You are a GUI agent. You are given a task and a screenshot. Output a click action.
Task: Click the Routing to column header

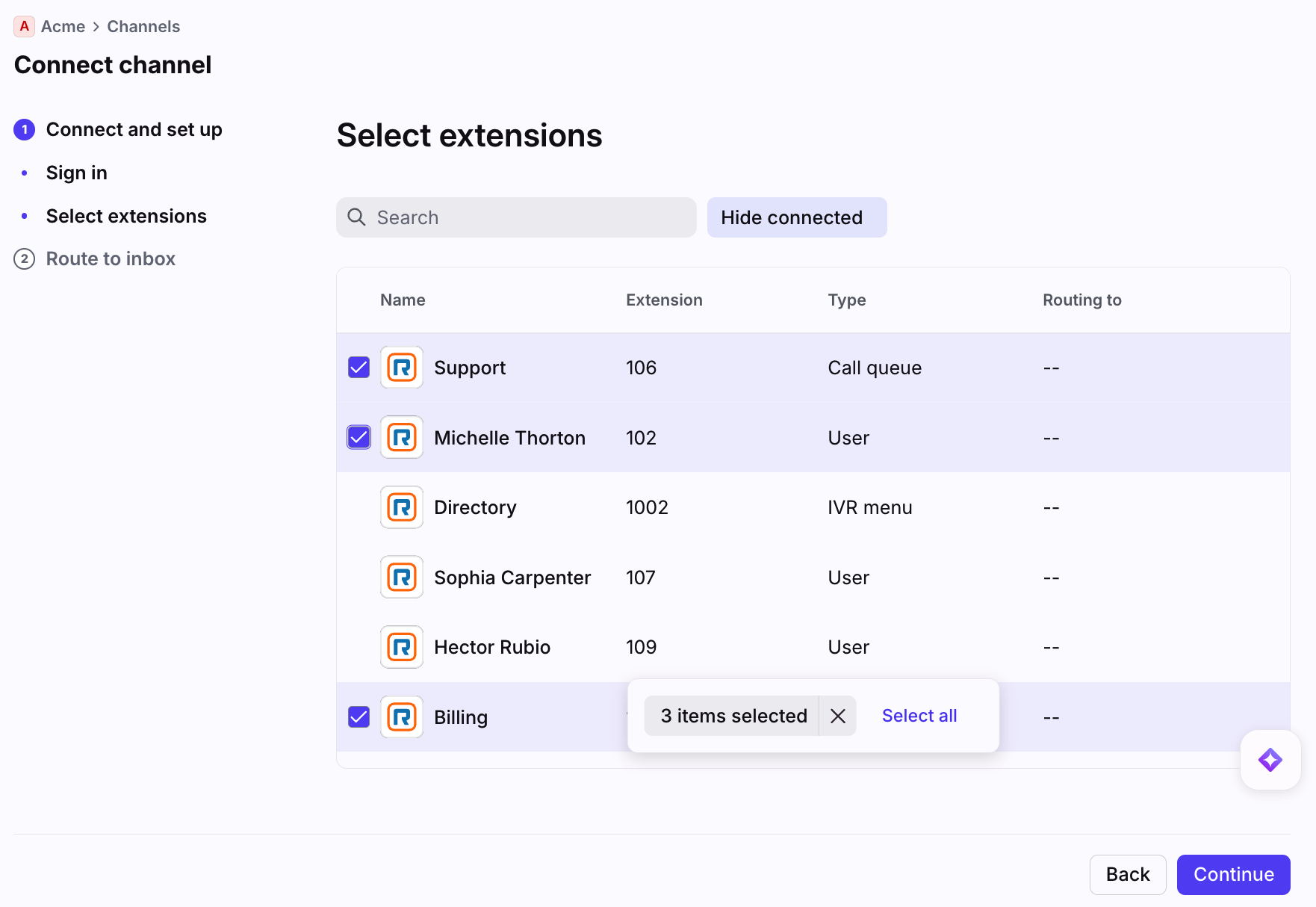tap(1082, 300)
